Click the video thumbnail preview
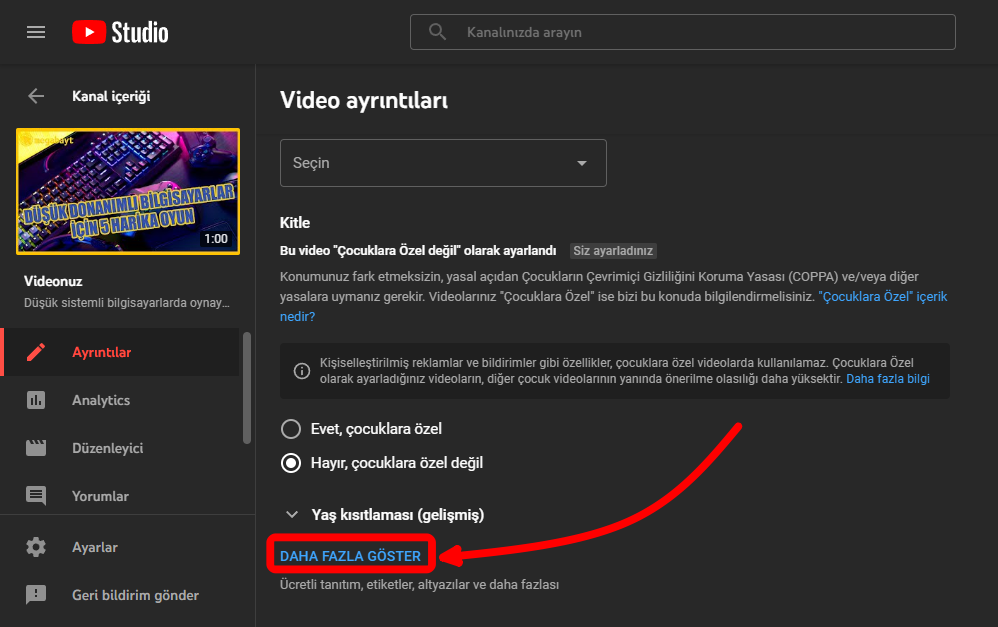The width and height of the screenshot is (998, 627). click(x=127, y=189)
